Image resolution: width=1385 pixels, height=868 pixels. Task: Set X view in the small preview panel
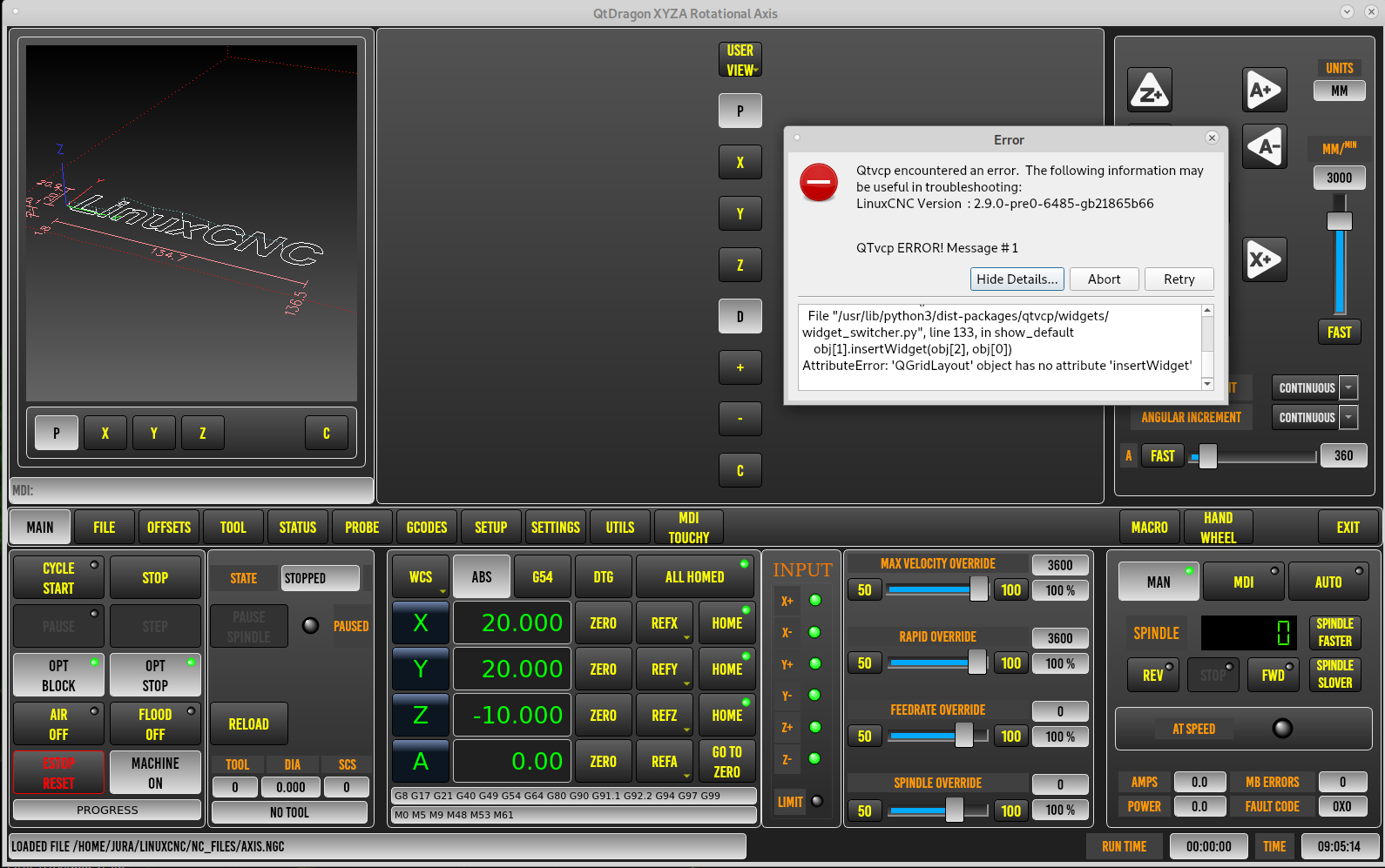(105, 433)
